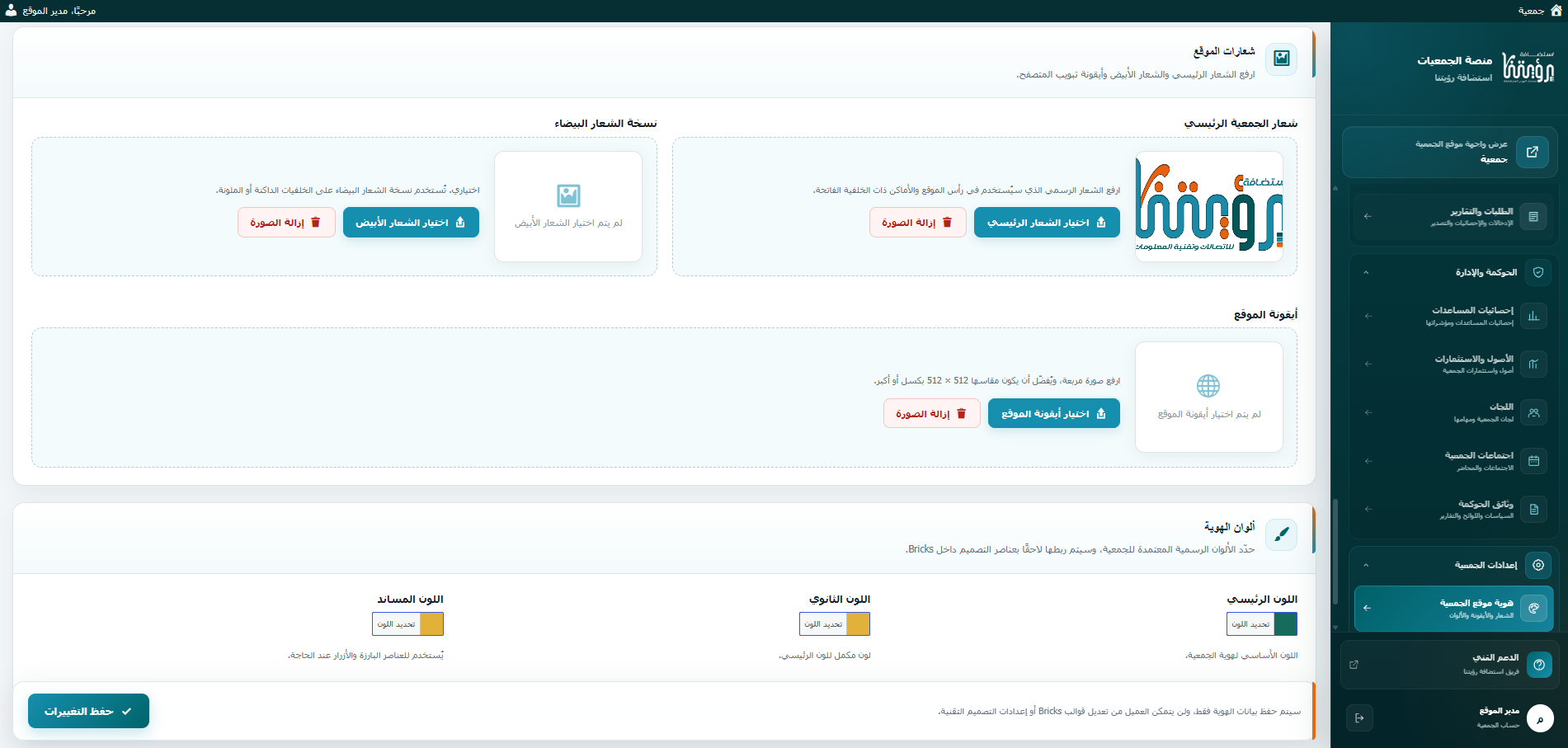This screenshot has height=748, width=1568.
Task: Open الأصول والاستثمارات menu item
Action: (1453, 364)
